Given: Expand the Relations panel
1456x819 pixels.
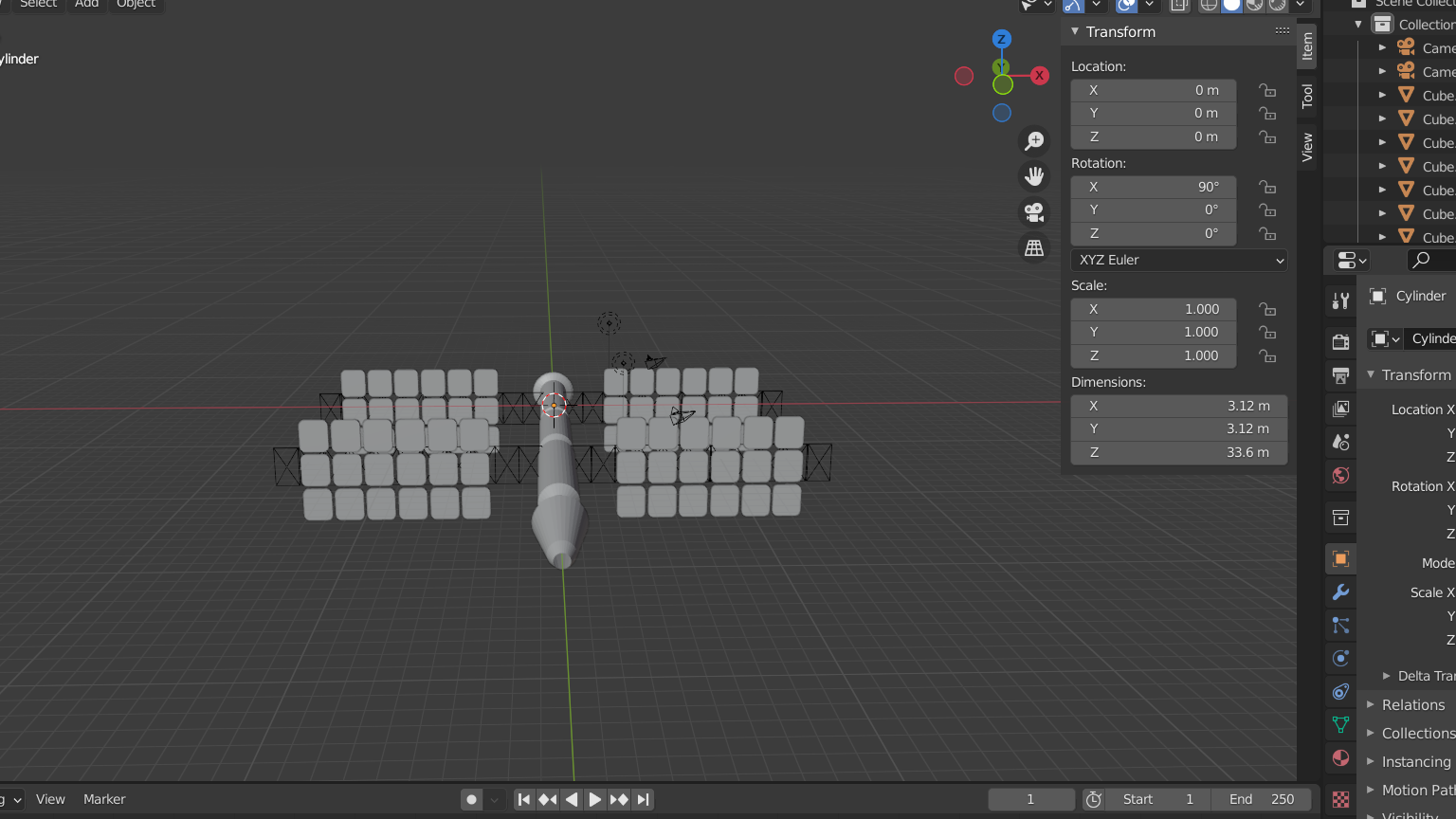Looking at the screenshot, I should pos(1412,705).
